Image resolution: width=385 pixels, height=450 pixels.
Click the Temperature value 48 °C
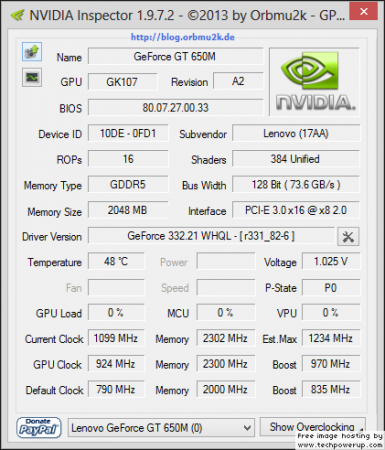116,261
